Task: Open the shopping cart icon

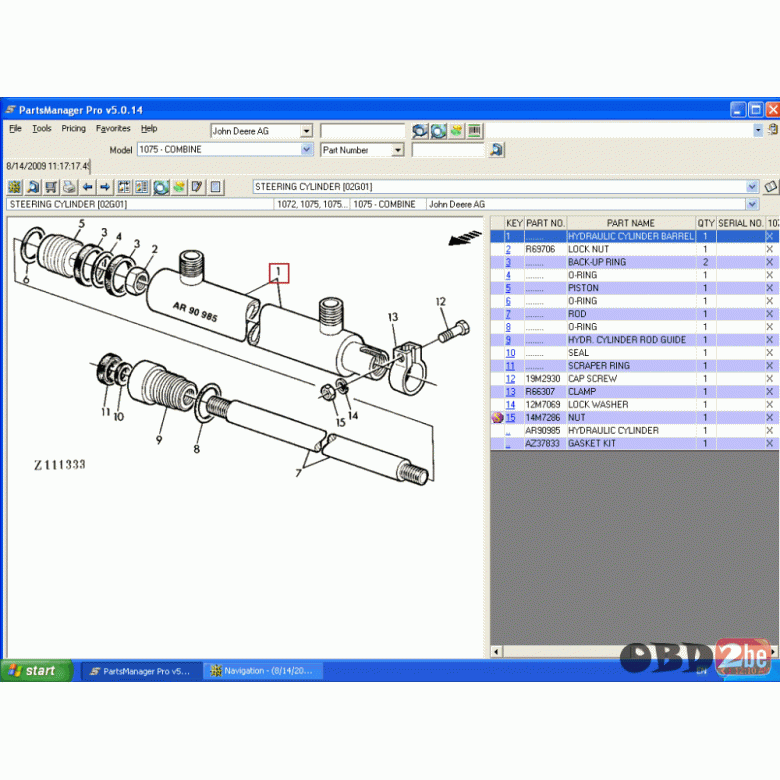Action: click(51, 187)
